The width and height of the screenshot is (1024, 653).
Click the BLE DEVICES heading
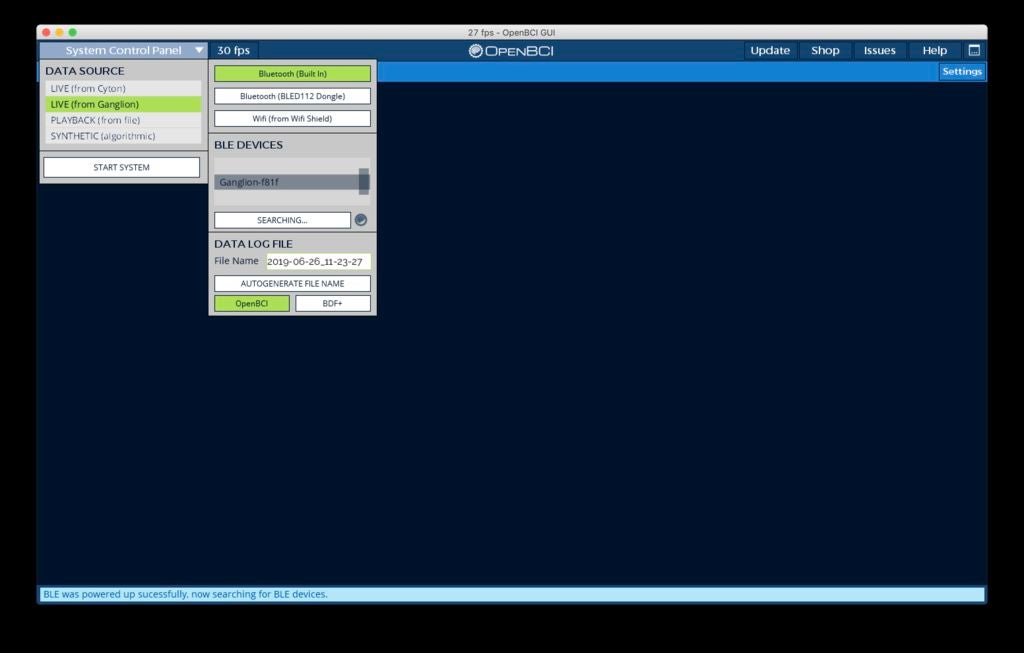(x=249, y=145)
